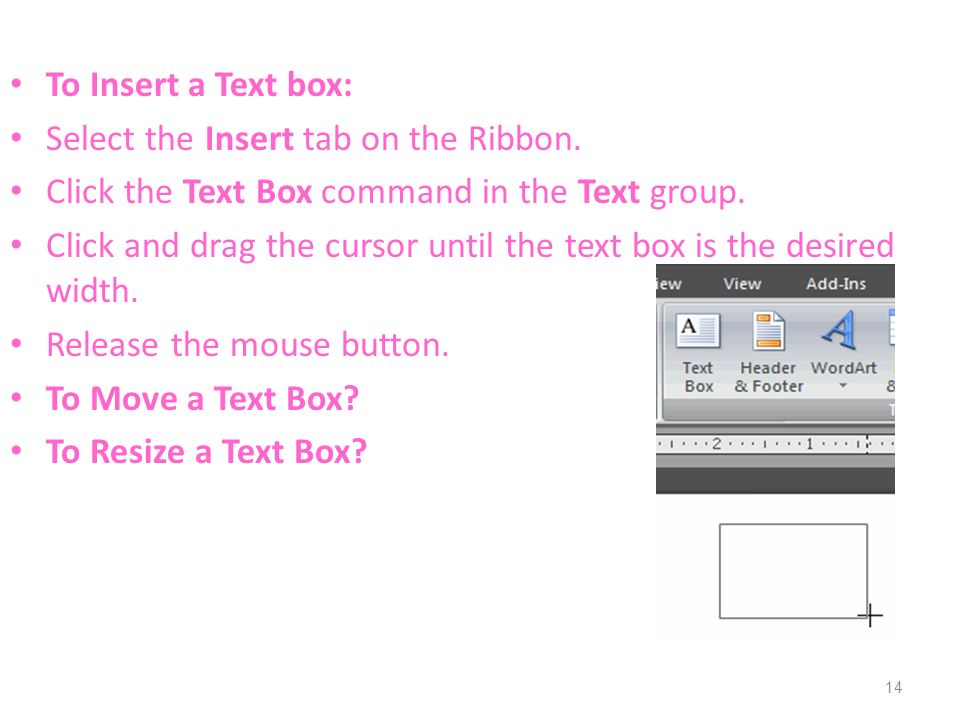Click the Text Box command icon

[x=698, y=331]
